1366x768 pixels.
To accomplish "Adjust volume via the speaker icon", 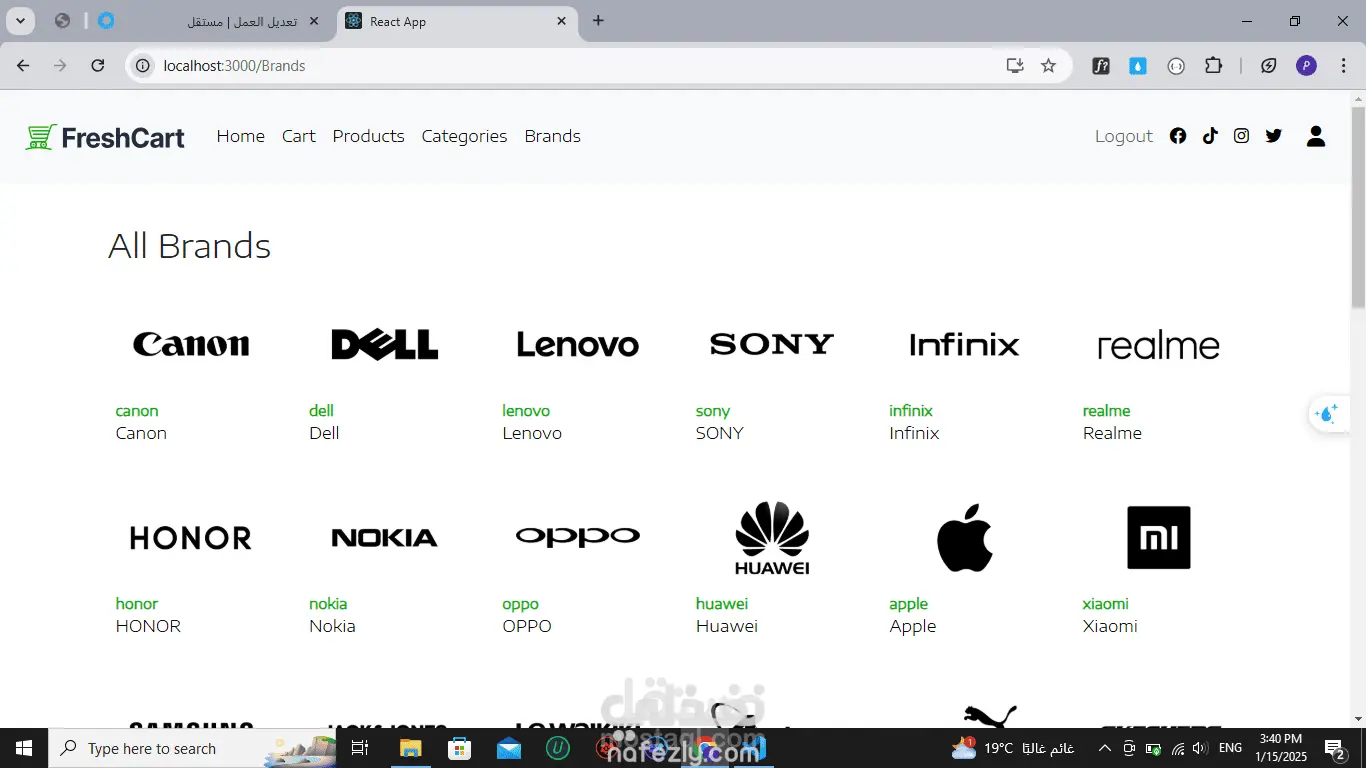I will pos(1200,748).
